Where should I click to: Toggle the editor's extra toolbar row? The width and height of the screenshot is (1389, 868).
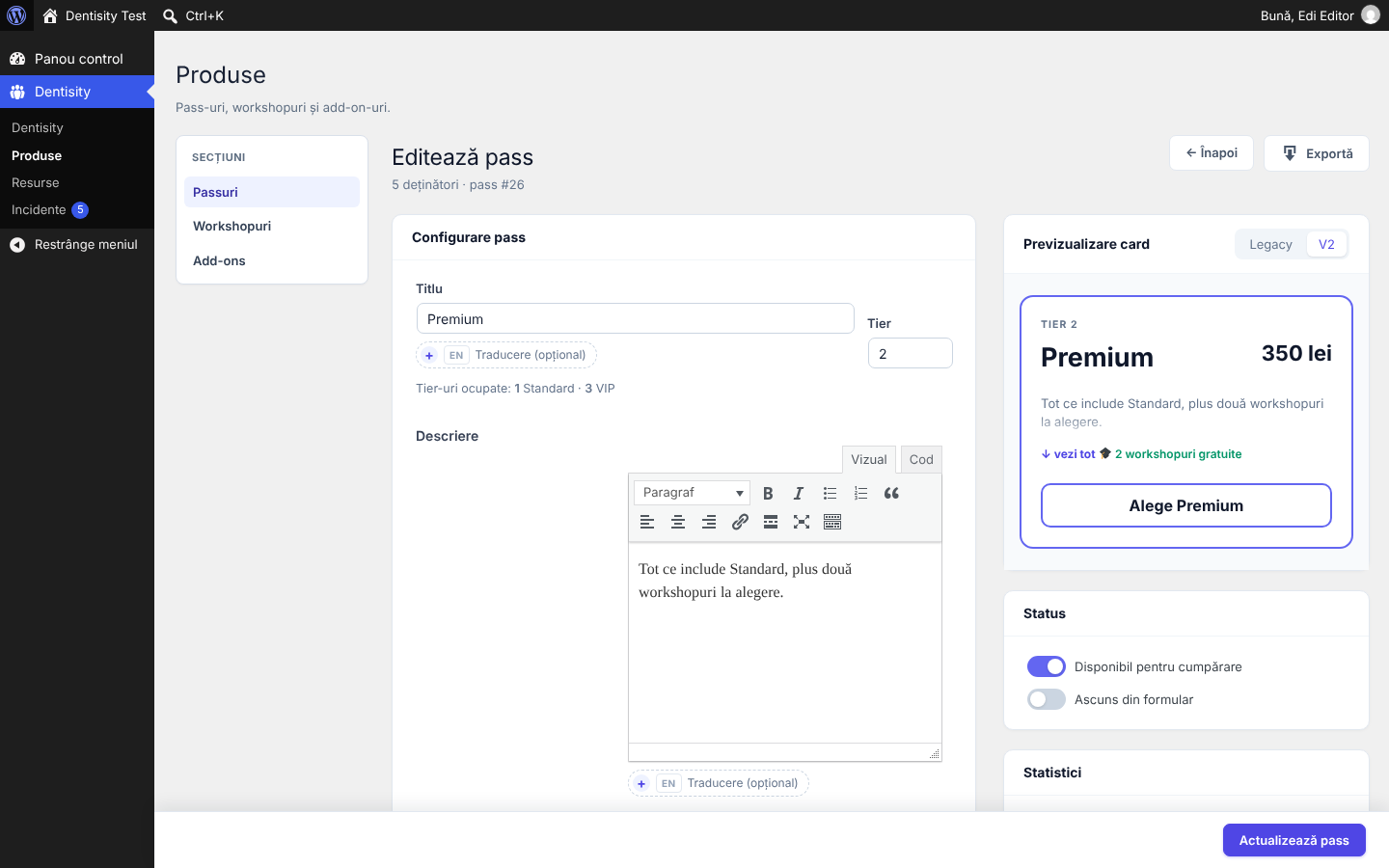click(832, 522)
